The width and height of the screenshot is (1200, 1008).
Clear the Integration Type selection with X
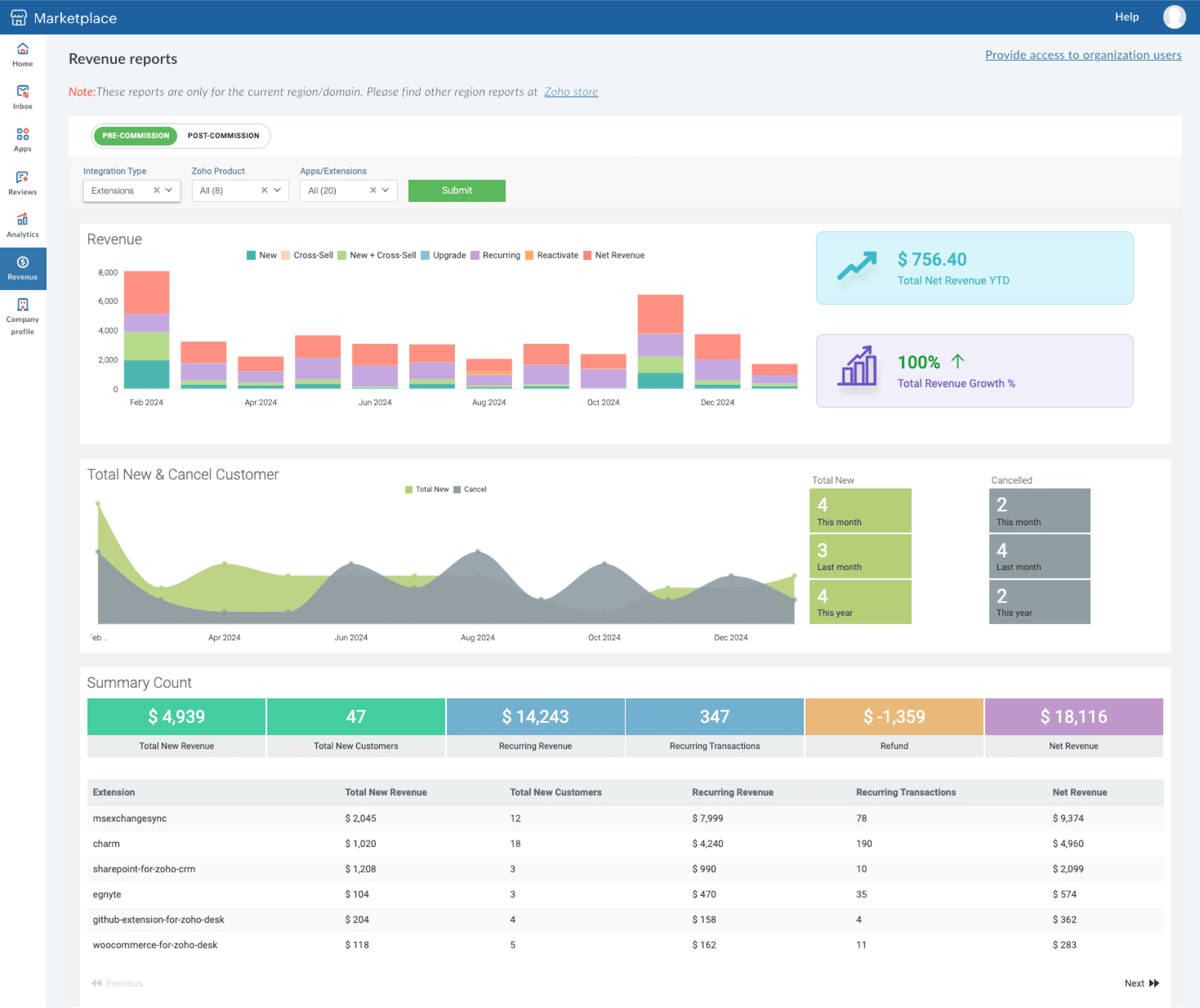(157, 190)
